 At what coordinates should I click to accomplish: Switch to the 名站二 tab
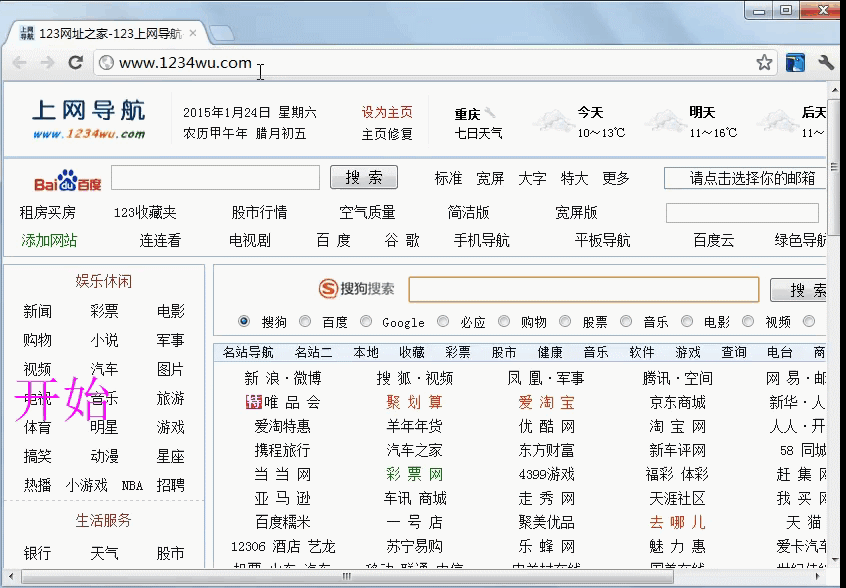313,353
